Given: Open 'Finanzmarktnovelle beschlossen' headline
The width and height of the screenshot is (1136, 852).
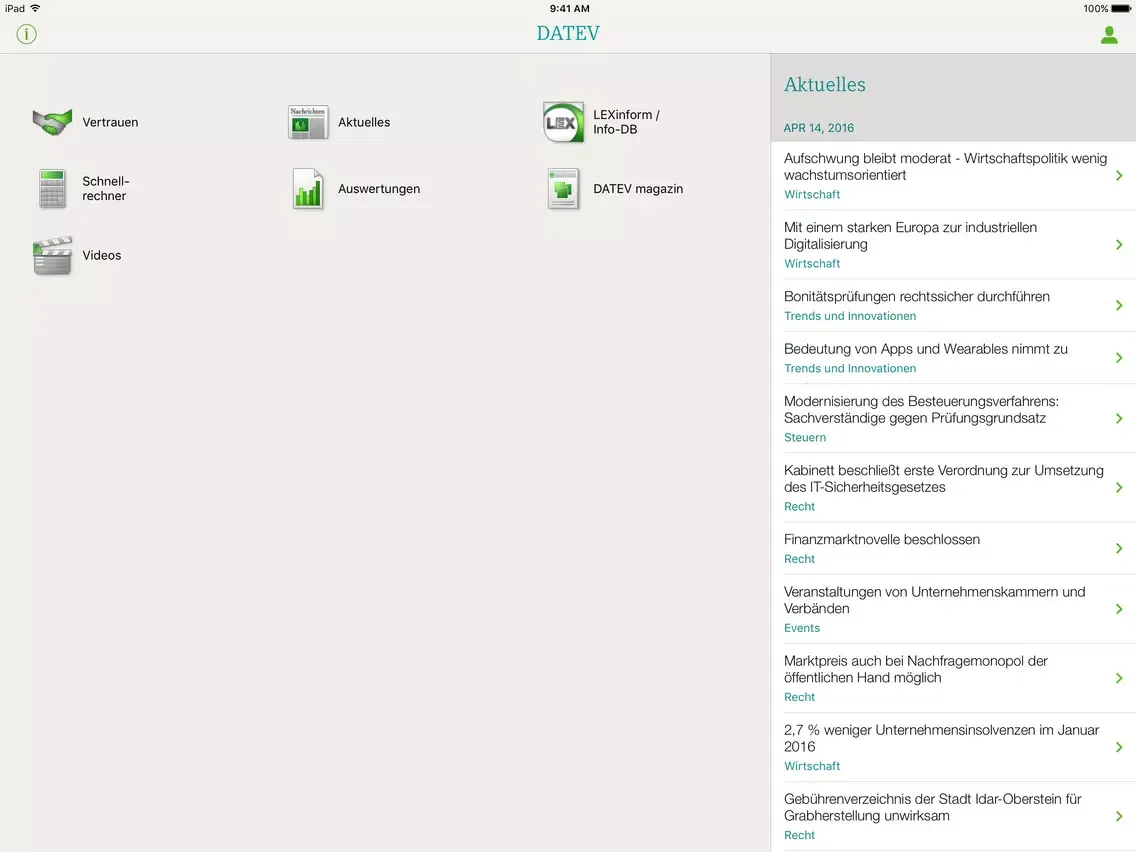Looking at the screenshot, I should [882, 539].
